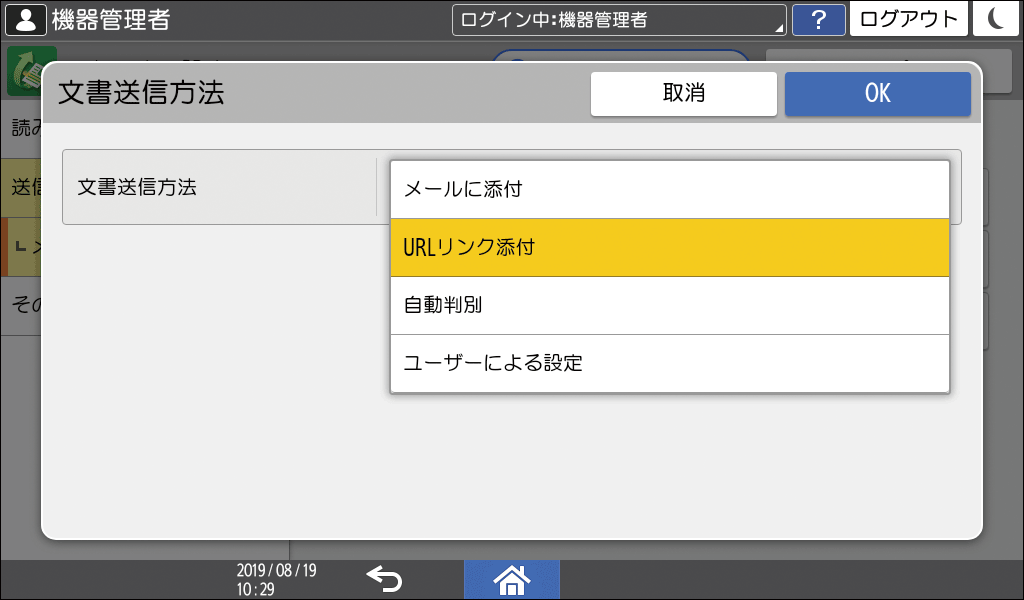The height and width of the screenshot is (600, 1024).
Task: Open the 読み取り sidebar tab
Action: (x=18, y=130)
